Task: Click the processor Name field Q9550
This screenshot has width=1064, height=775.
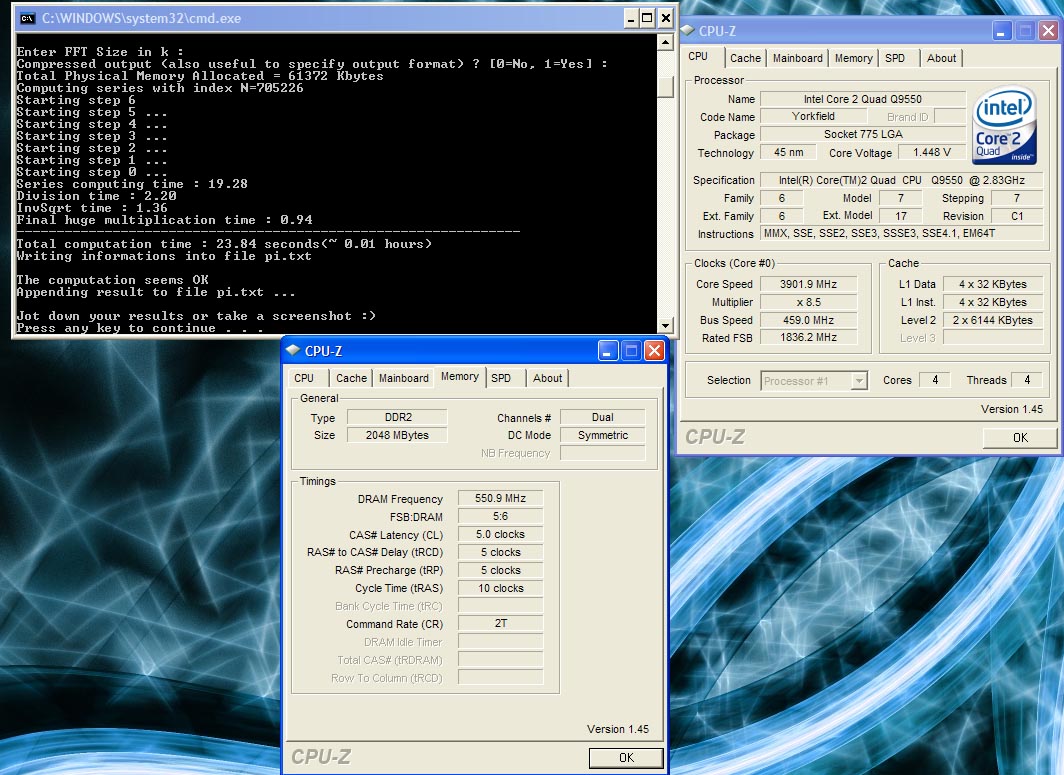Action: pos(862,99)
